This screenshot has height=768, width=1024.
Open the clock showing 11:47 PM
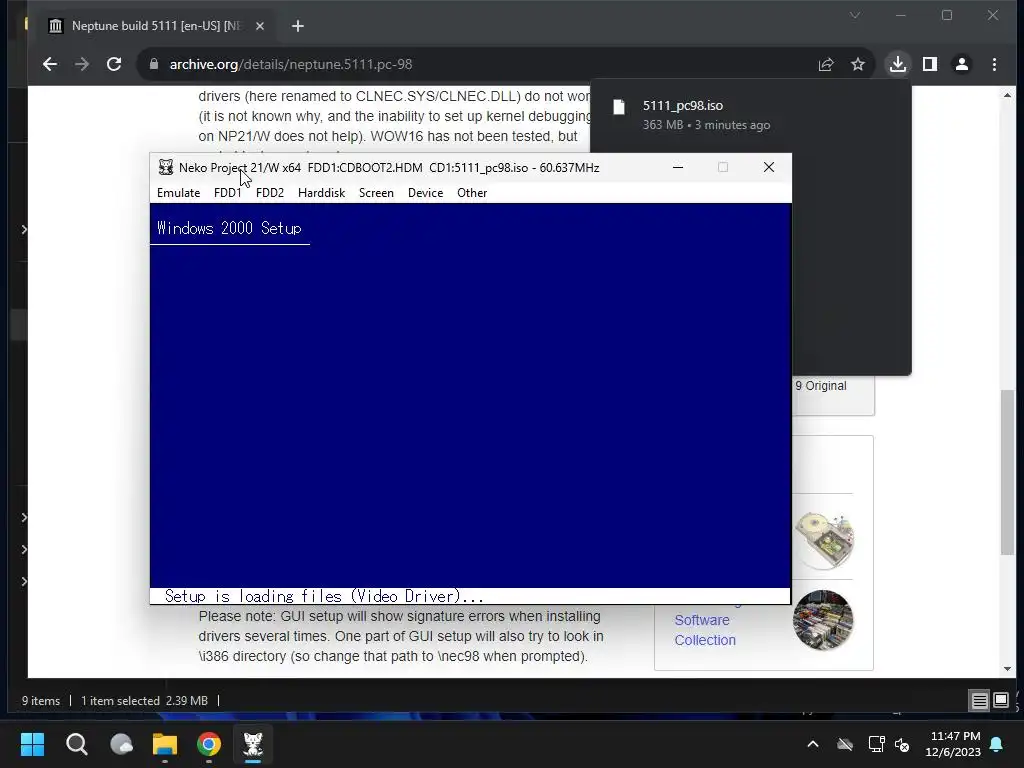click(x=953, y=744)
